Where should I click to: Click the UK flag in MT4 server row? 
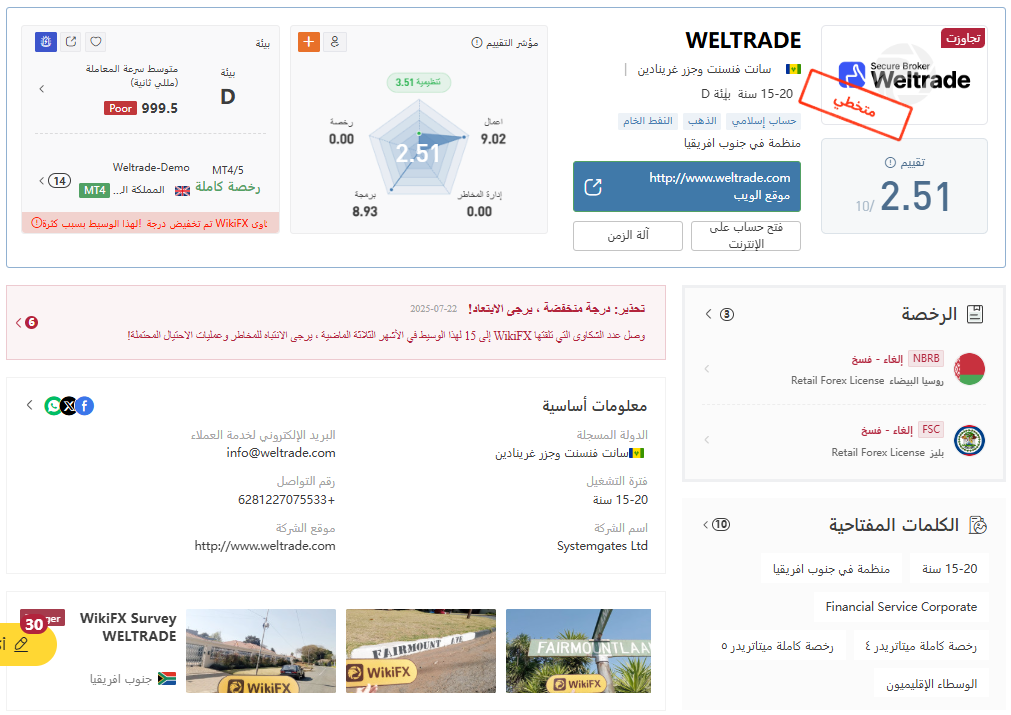click(x=182, y=191)
